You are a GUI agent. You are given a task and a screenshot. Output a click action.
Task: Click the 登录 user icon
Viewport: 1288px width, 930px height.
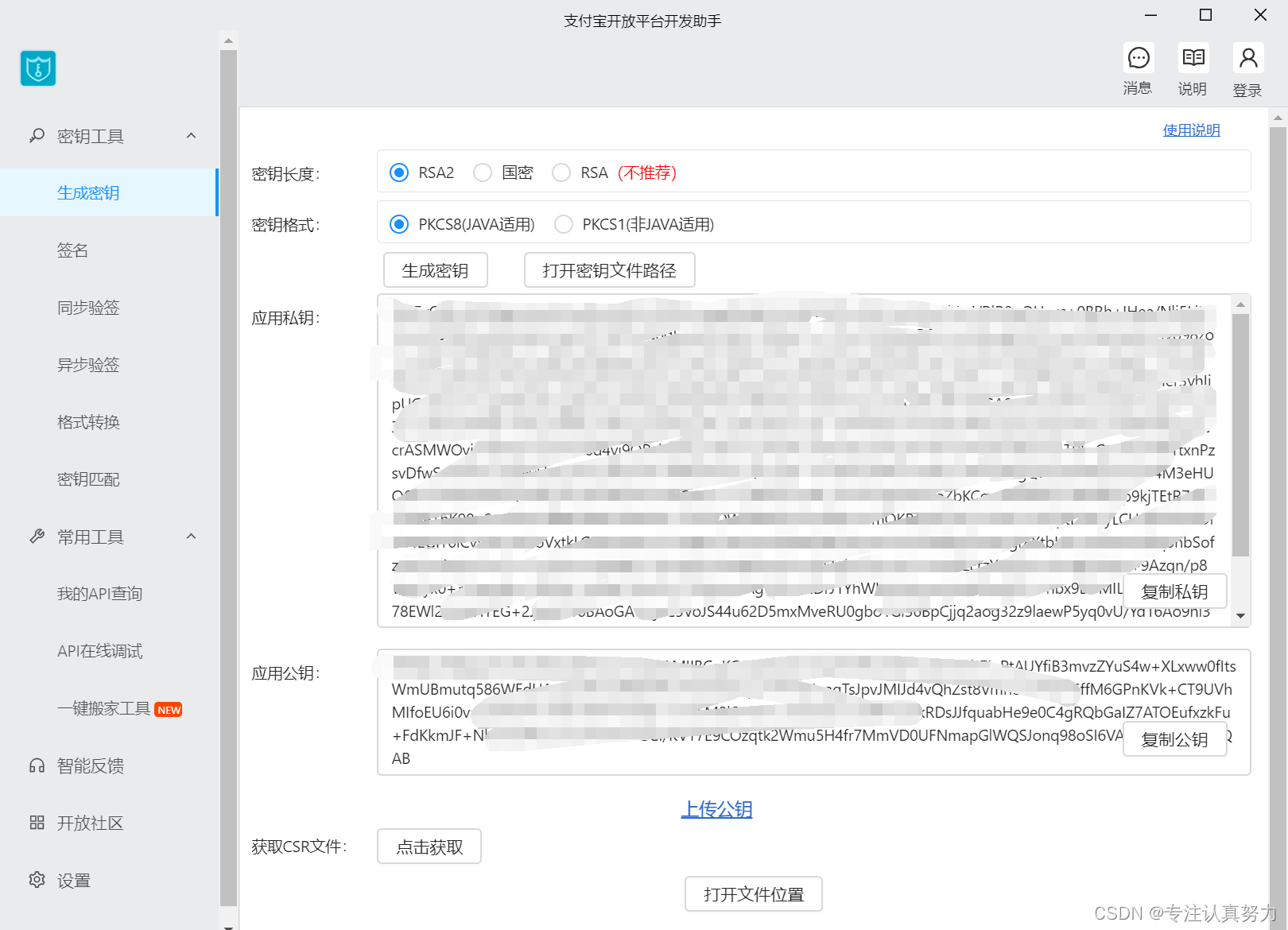(x=1248, y=58)
